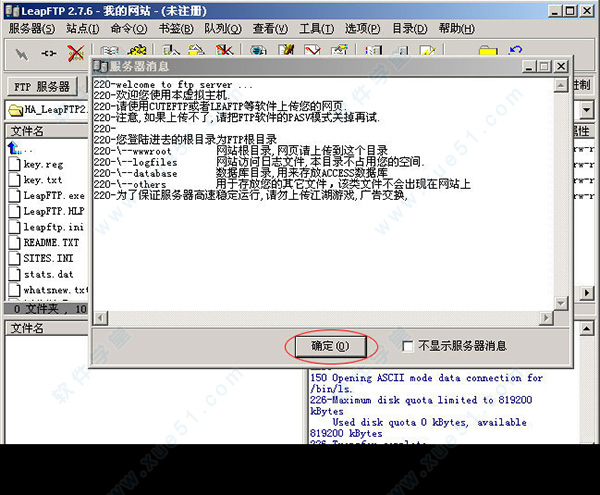Image resolution: width=600 pixels, height=495 pixels.
Task: Select the whatsnew.txt file
Action: 55,290
